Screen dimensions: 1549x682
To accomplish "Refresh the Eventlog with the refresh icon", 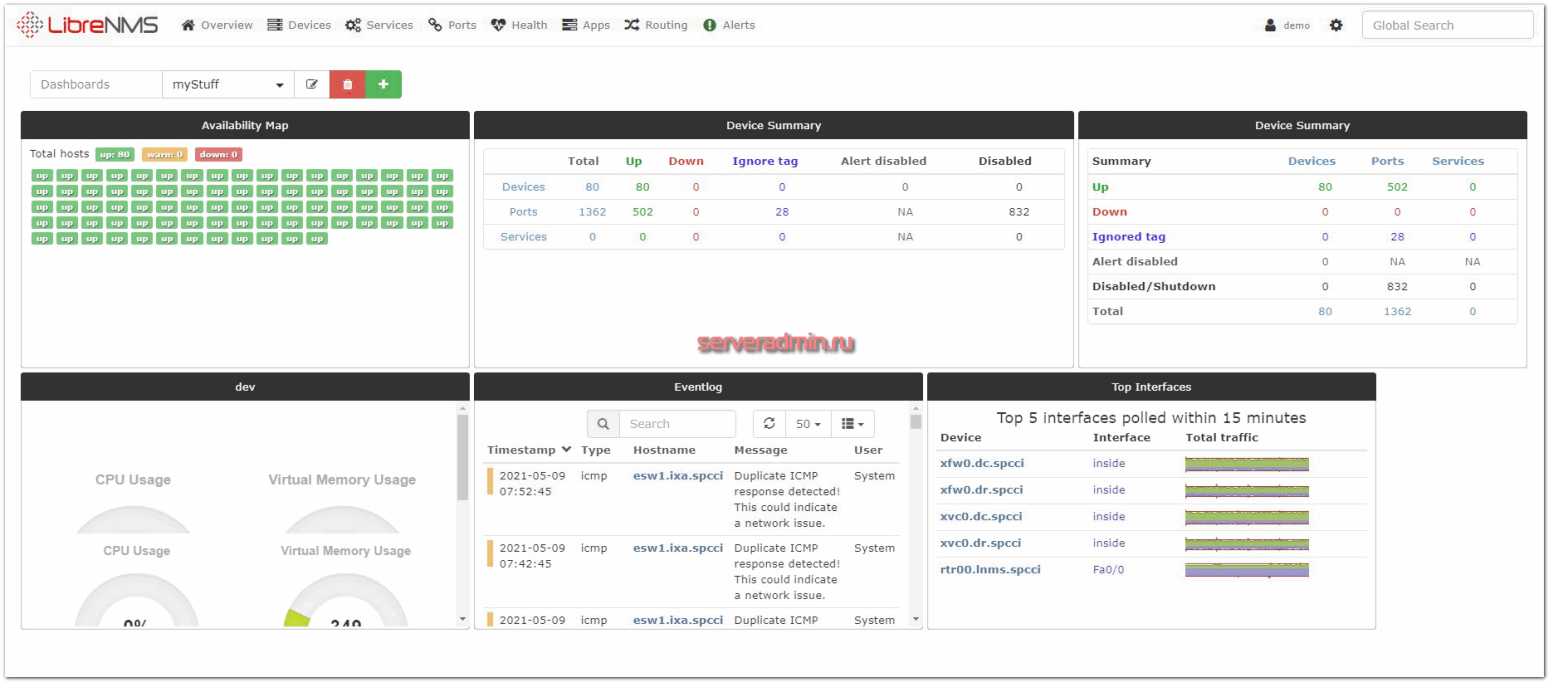I will 769,424.
